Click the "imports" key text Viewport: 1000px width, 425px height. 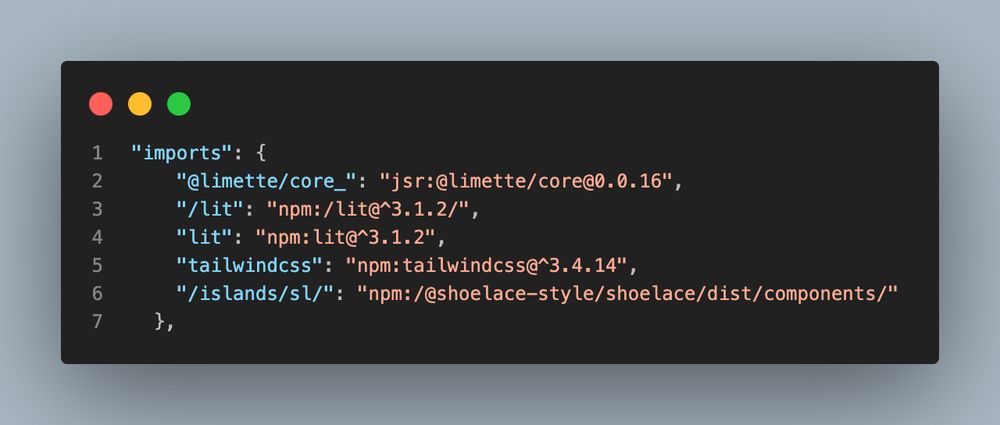point(181,153)
